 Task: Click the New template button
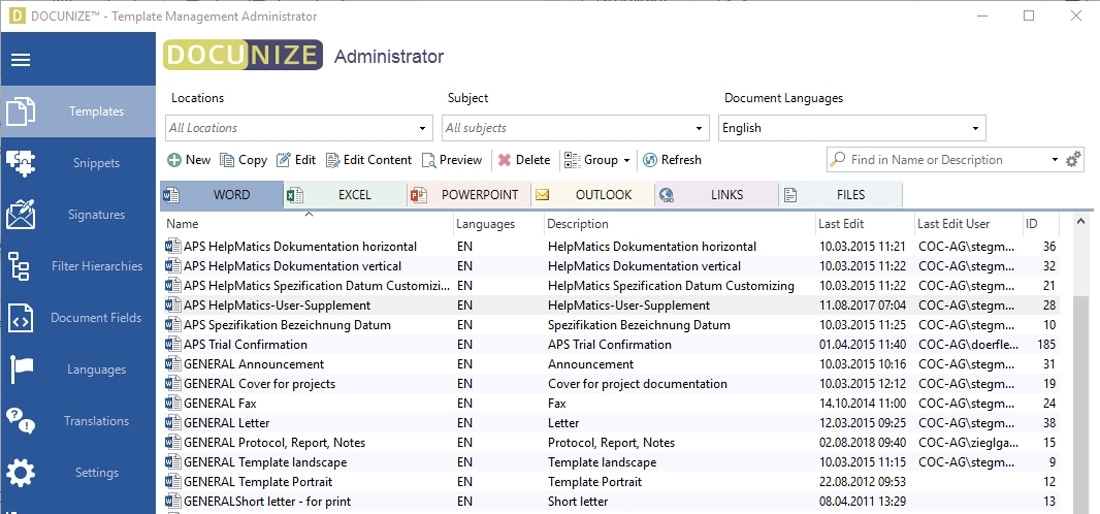[x=188, y=160]
